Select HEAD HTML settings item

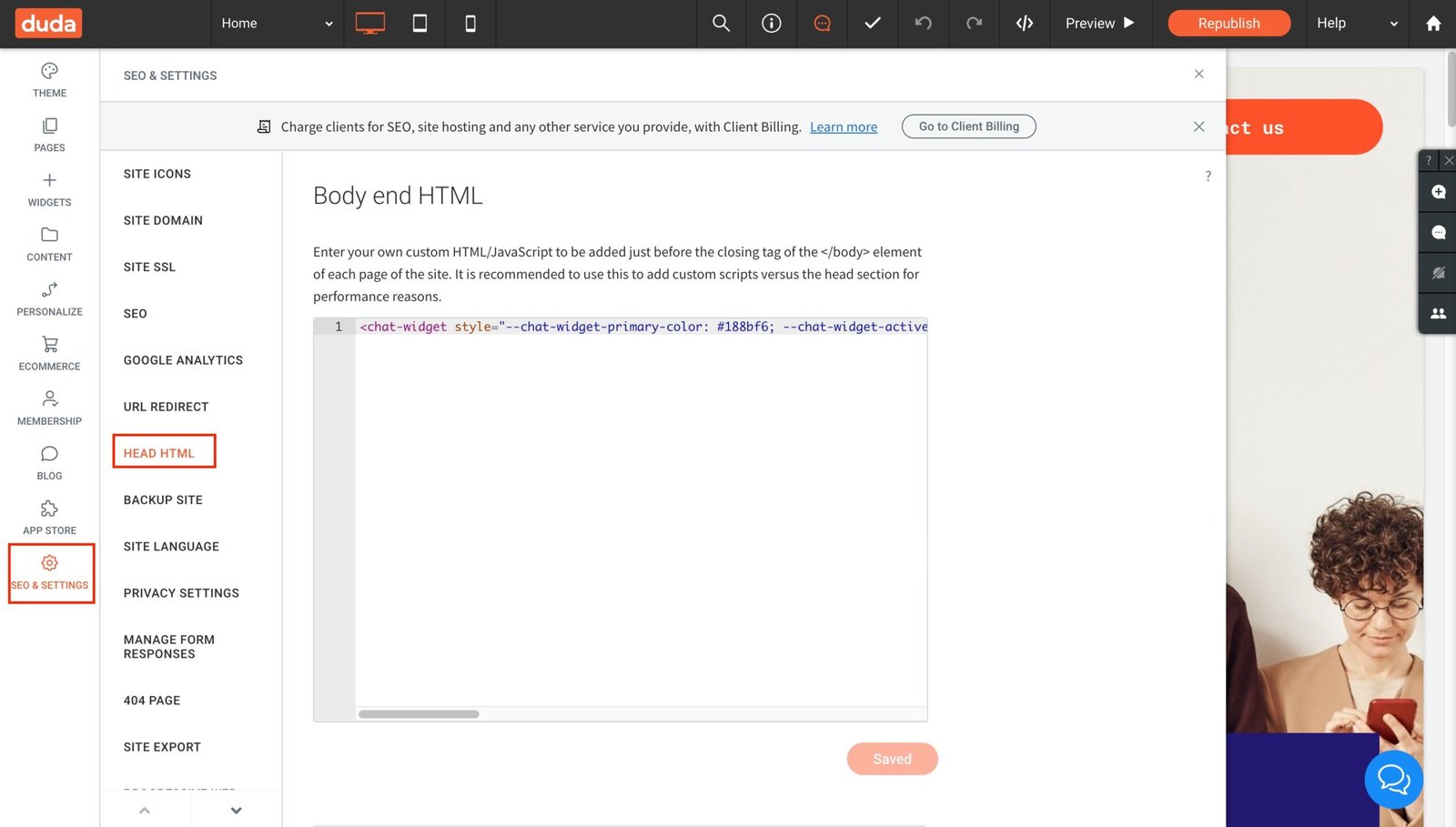tap(159, 453)
